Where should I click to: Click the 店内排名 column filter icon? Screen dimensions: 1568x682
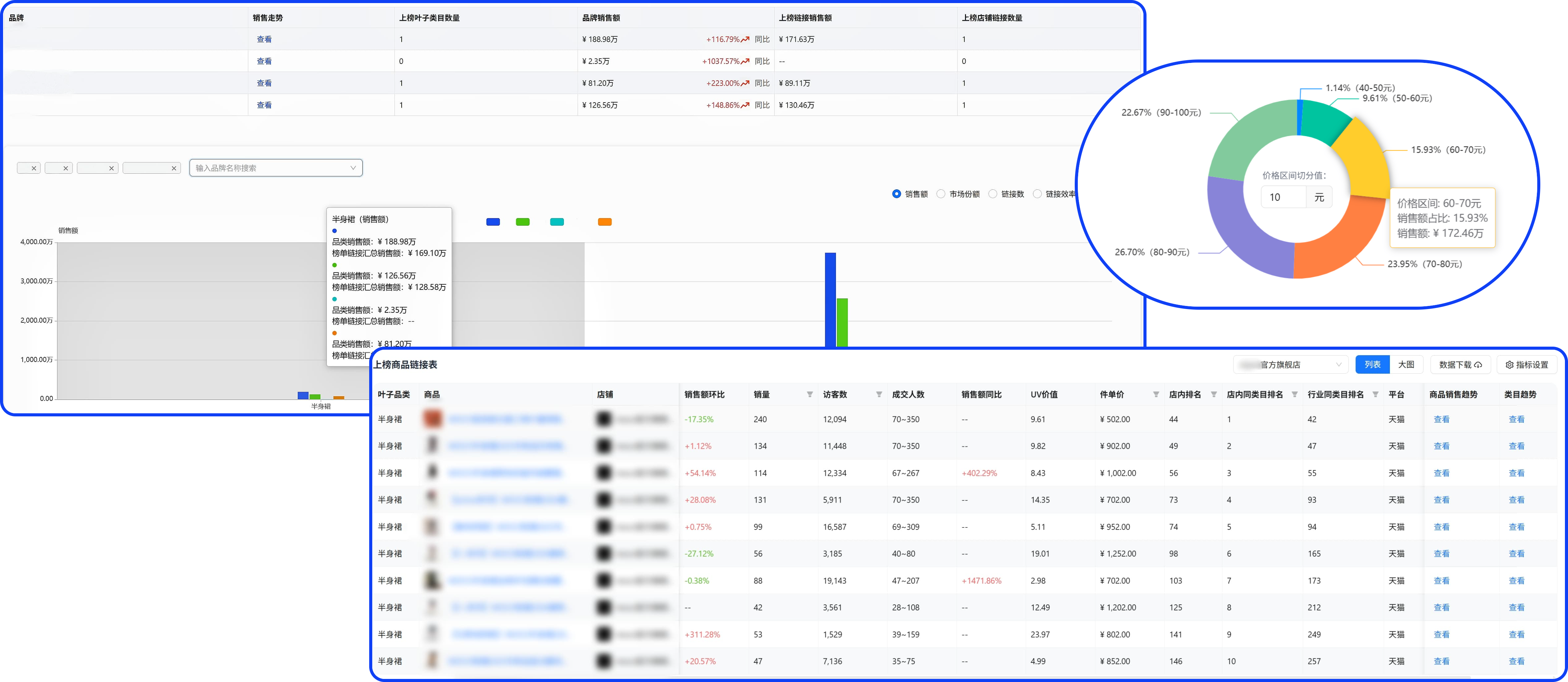(x=1214, y=395)
